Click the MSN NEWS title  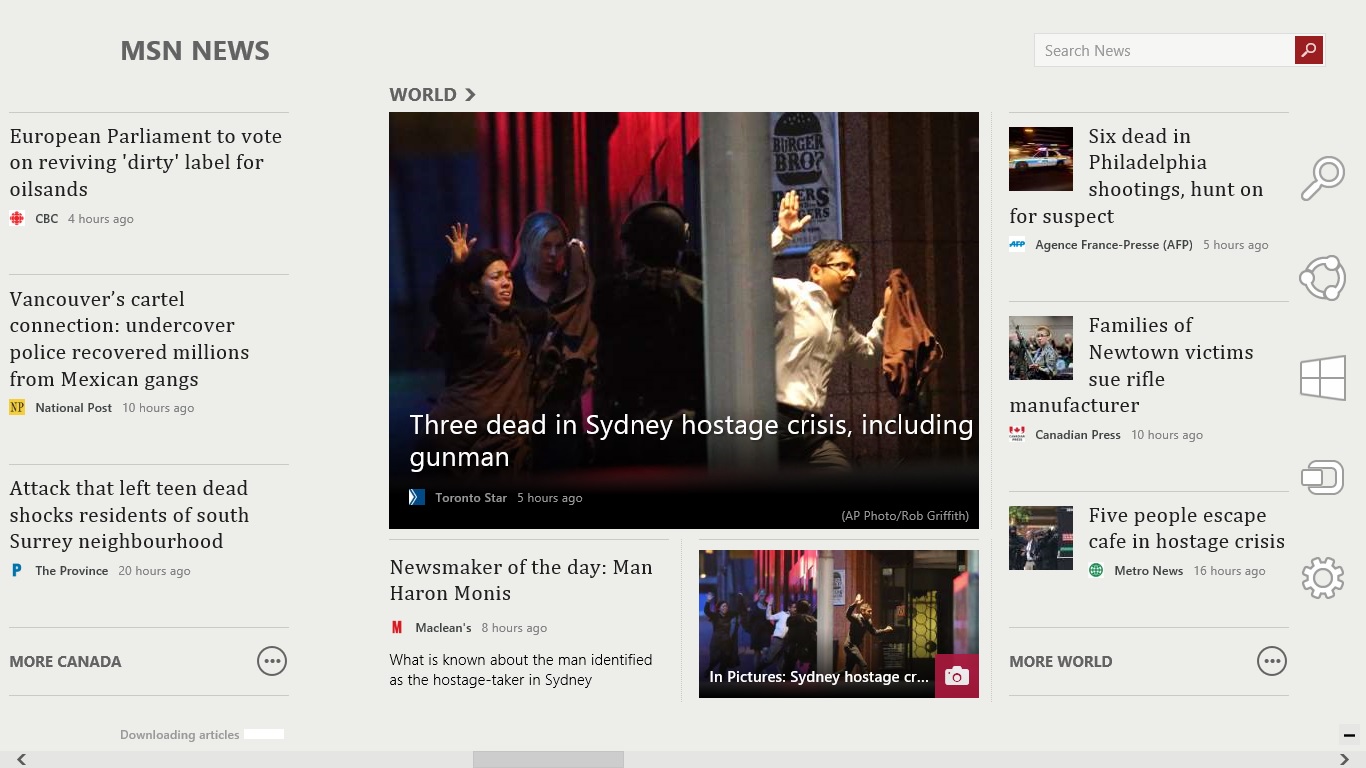point(195,51)
